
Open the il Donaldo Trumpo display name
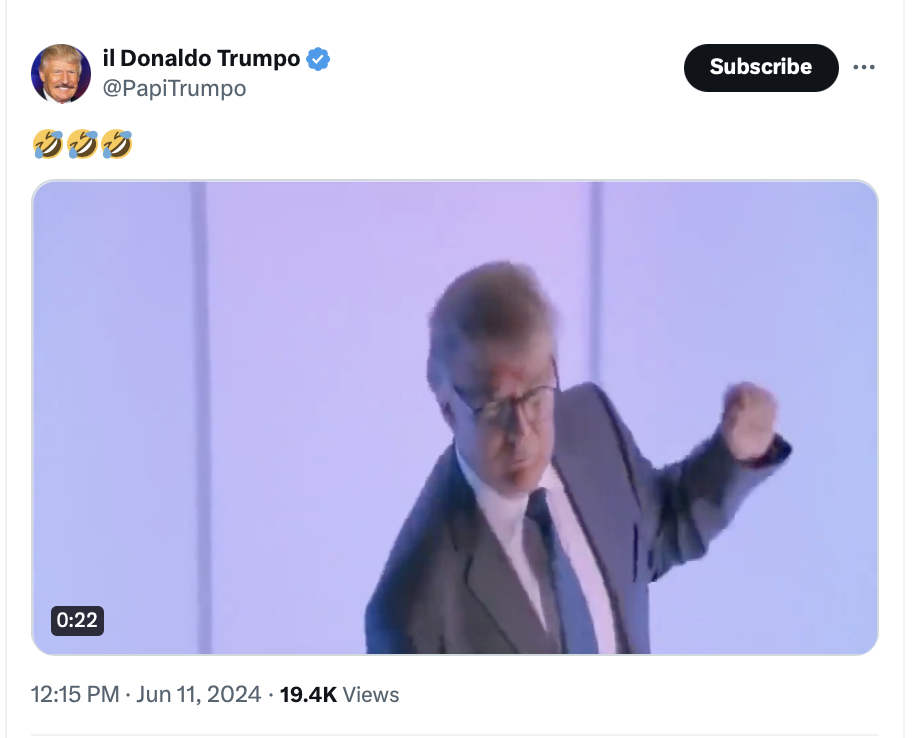[x=202, y=59]
